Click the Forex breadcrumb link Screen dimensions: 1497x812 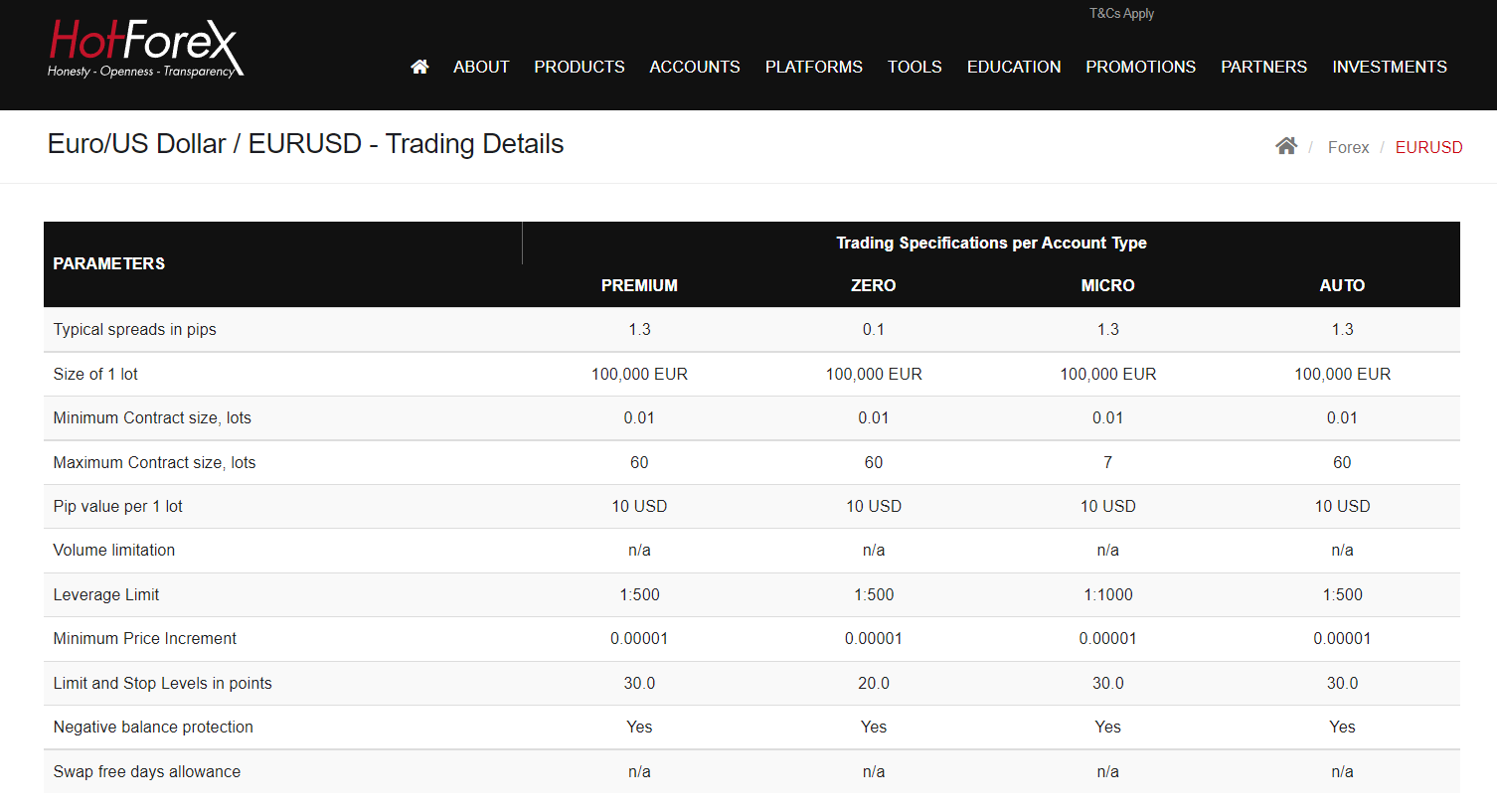click(1348, 147)
